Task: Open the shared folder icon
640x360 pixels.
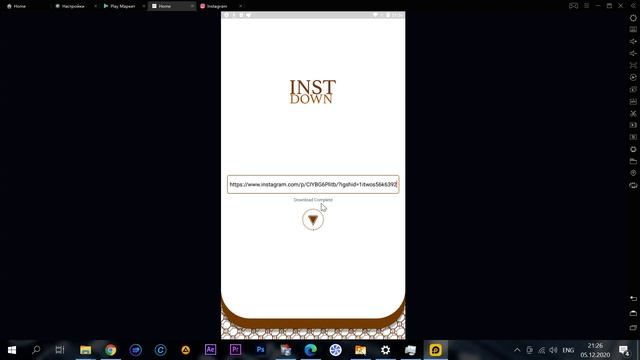Action: pos(633,161)
